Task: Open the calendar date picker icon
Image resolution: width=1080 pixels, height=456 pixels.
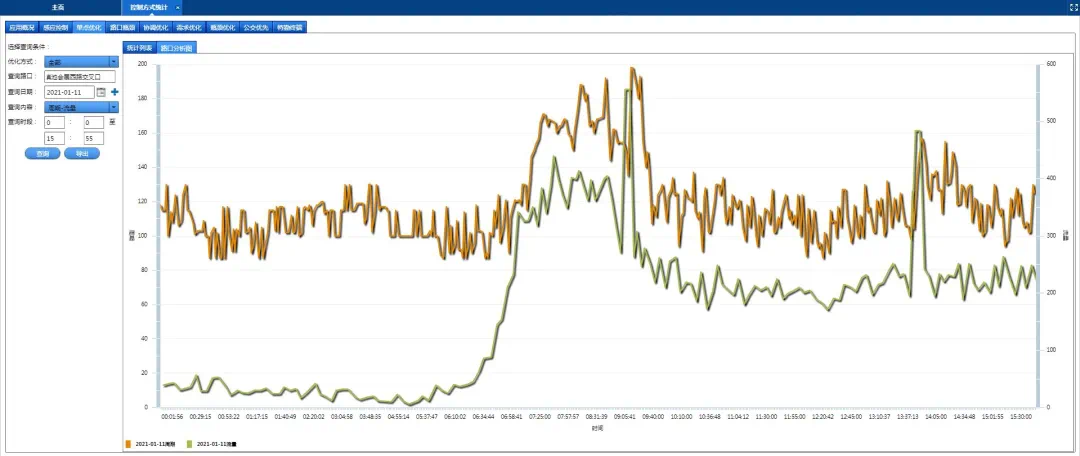Action: point(101,92)
